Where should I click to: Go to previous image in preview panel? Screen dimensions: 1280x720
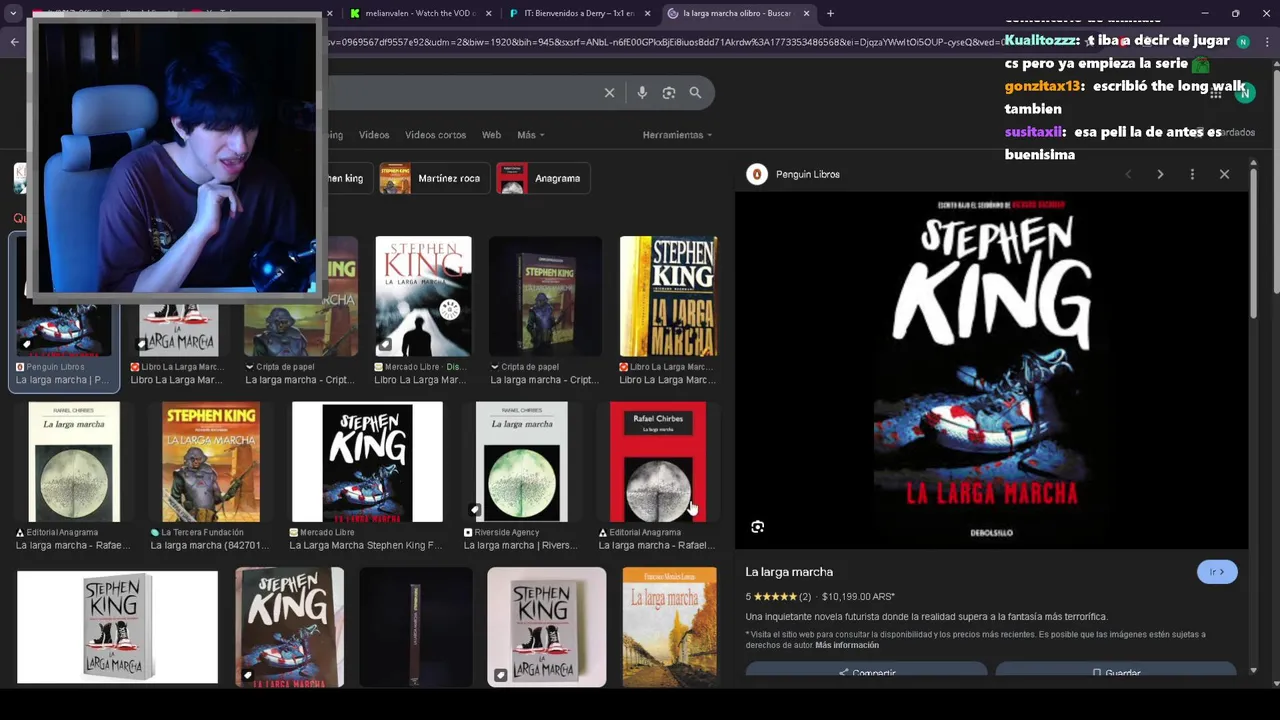click(1128, 174)
